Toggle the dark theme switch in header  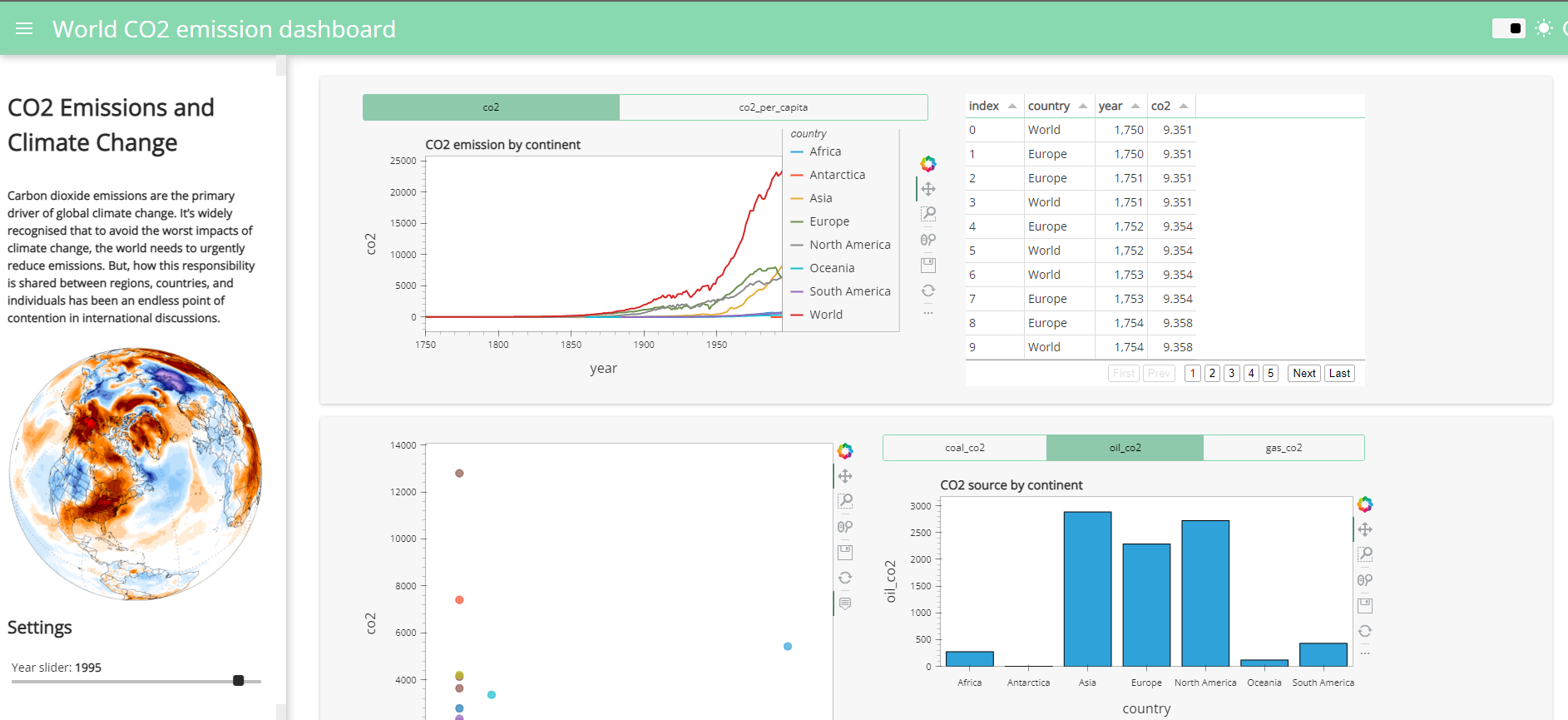point(1508,28)
